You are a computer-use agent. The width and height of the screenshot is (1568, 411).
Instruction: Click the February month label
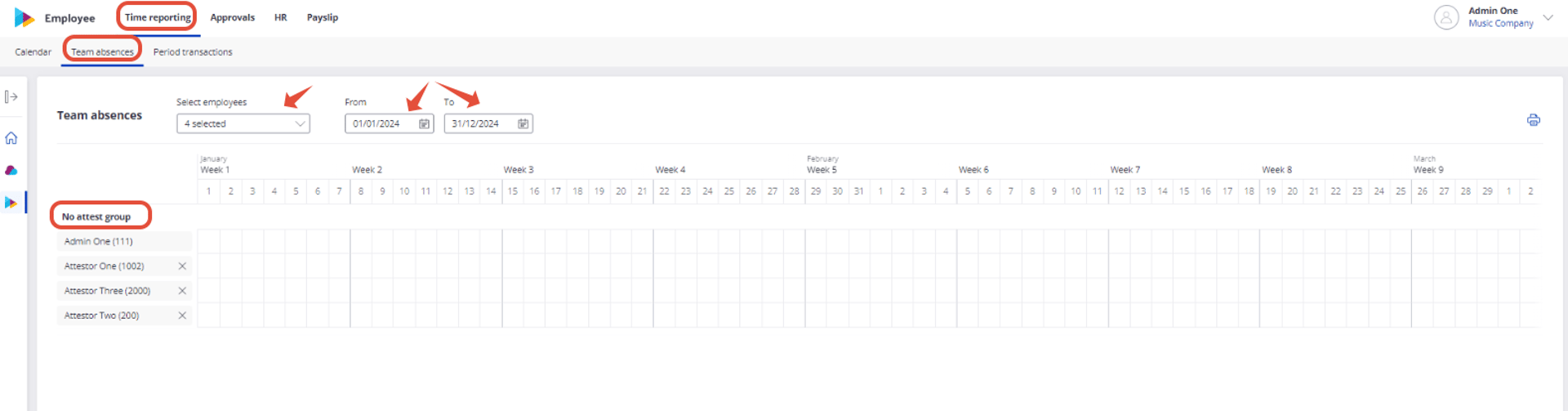822,159
